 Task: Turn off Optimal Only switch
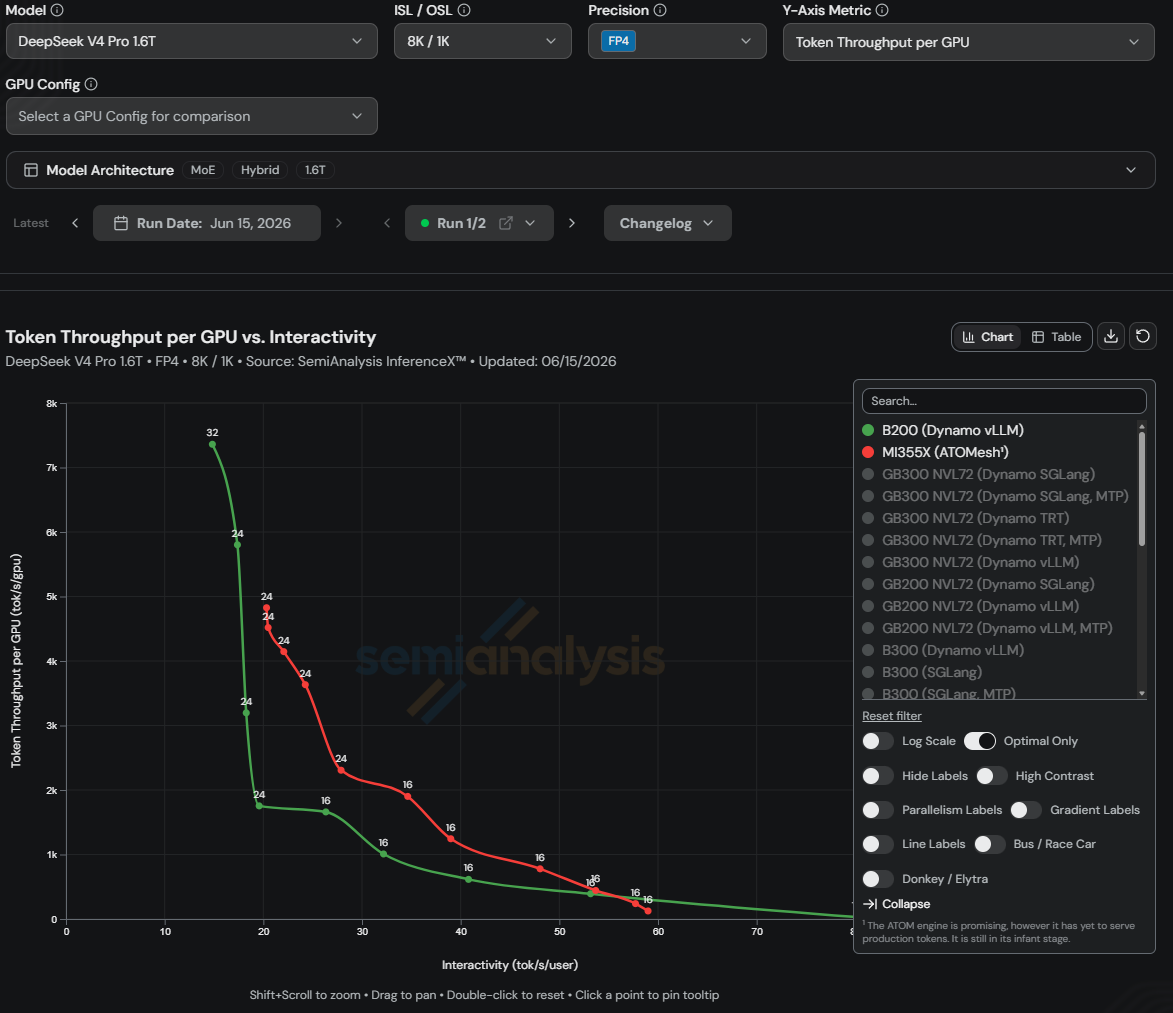click(979, 741)
